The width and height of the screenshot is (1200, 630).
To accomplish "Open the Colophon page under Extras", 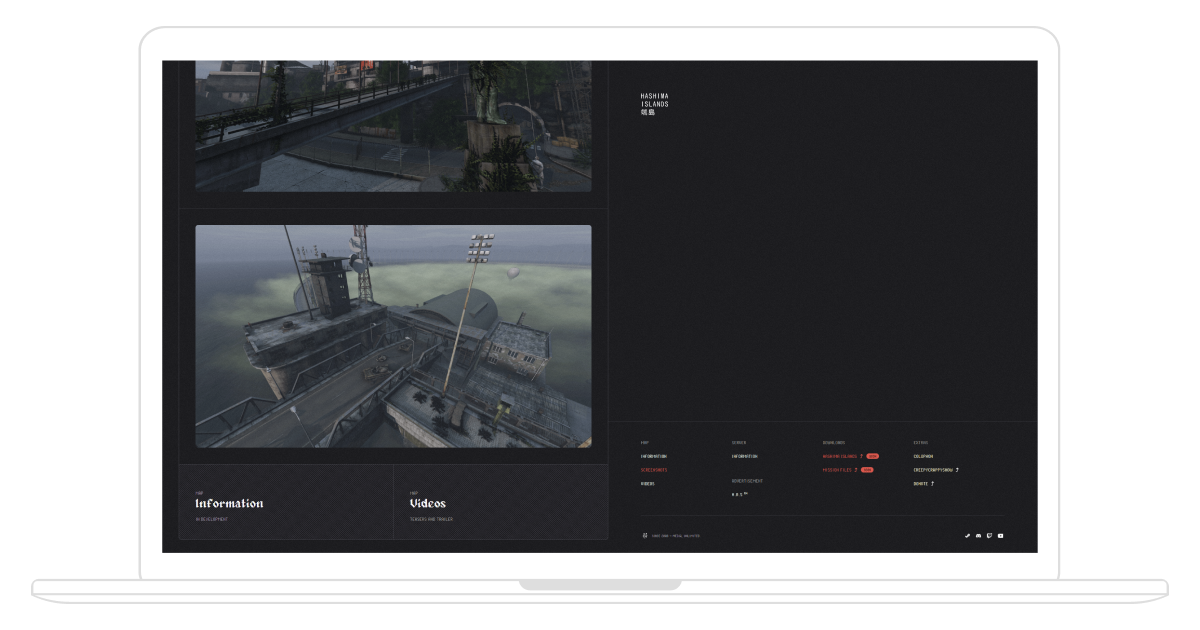I will [x=925, y=455].
